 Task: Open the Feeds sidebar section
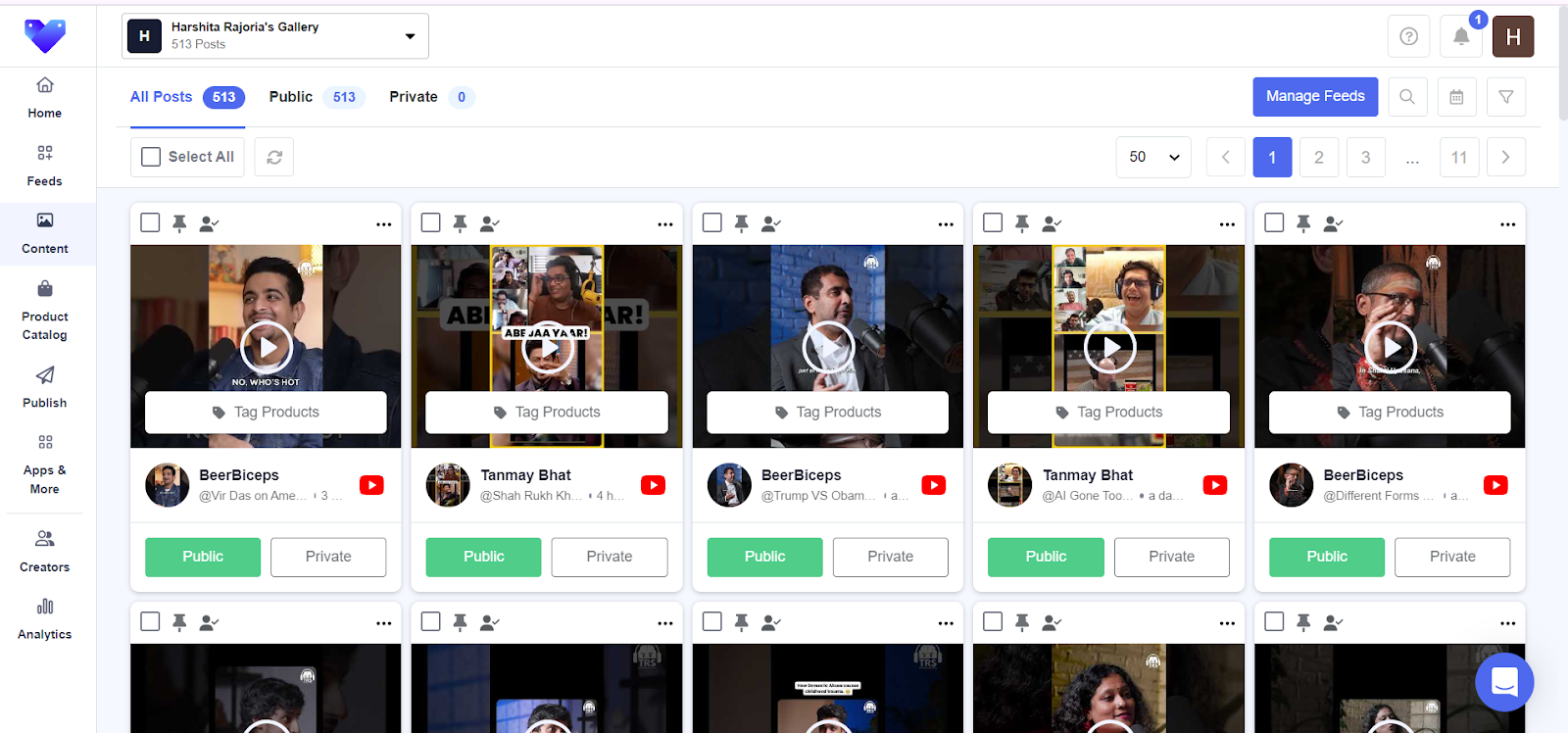click(x=45, y=166)
